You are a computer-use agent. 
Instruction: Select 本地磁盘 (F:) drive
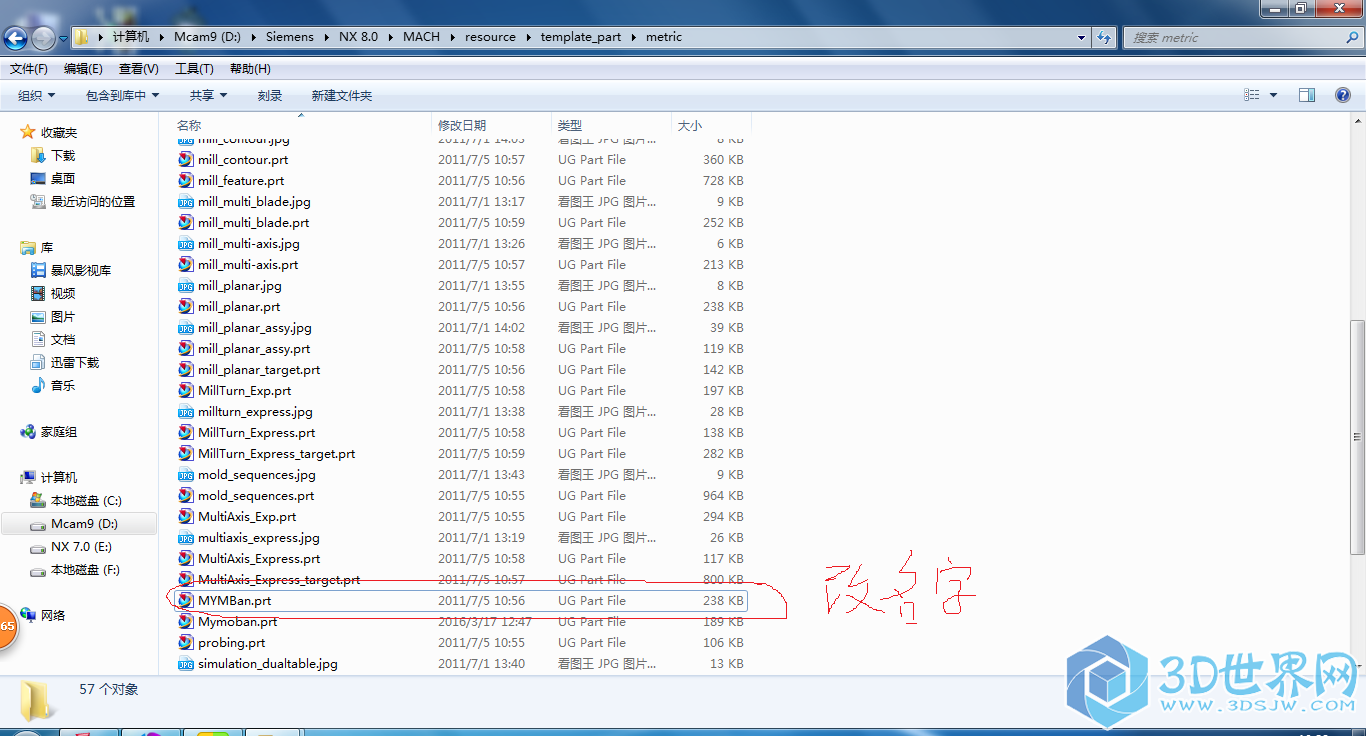pyautogui.click(x=85, y=570)
